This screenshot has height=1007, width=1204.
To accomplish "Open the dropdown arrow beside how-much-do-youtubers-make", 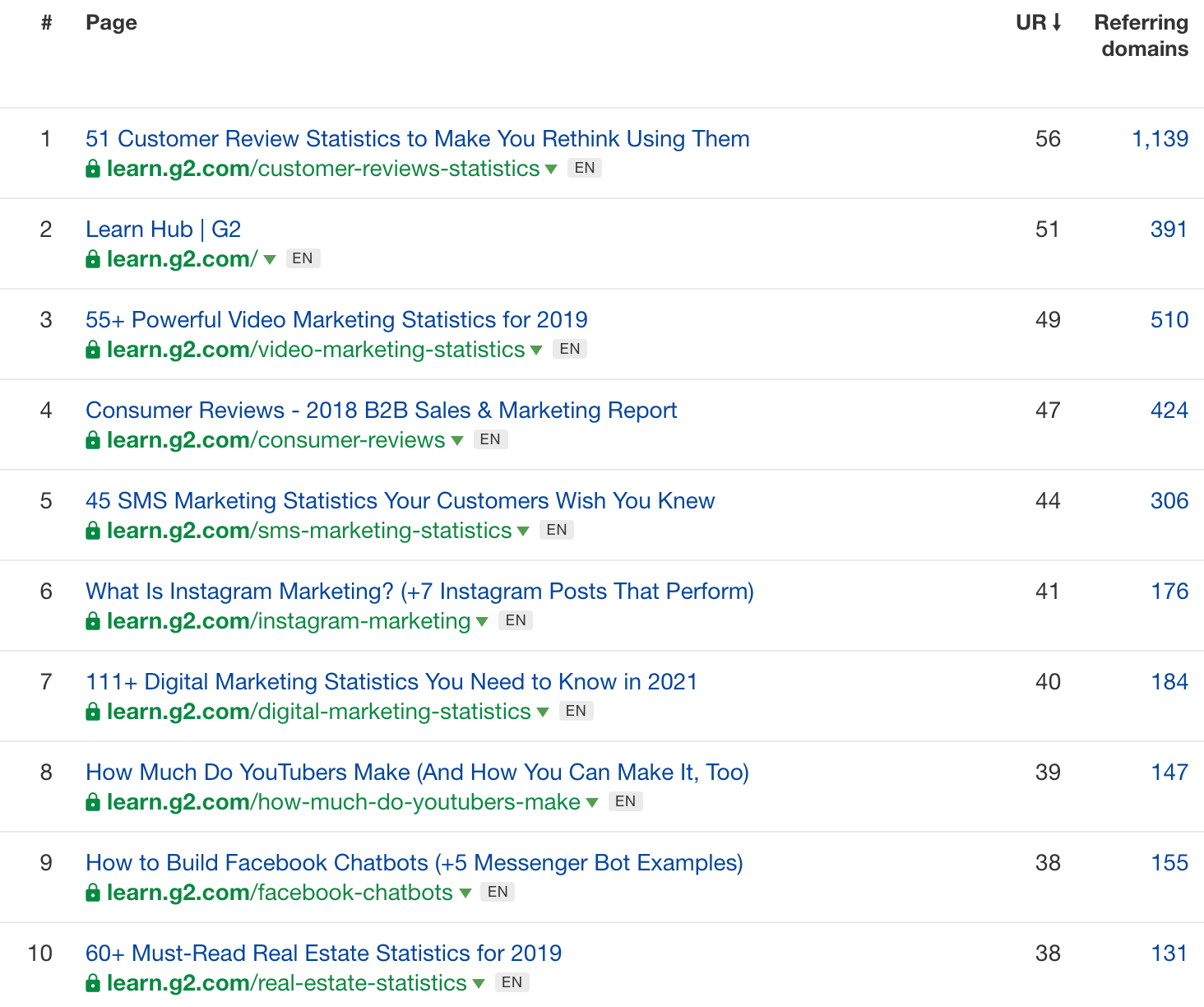I will tap(592, 802).
